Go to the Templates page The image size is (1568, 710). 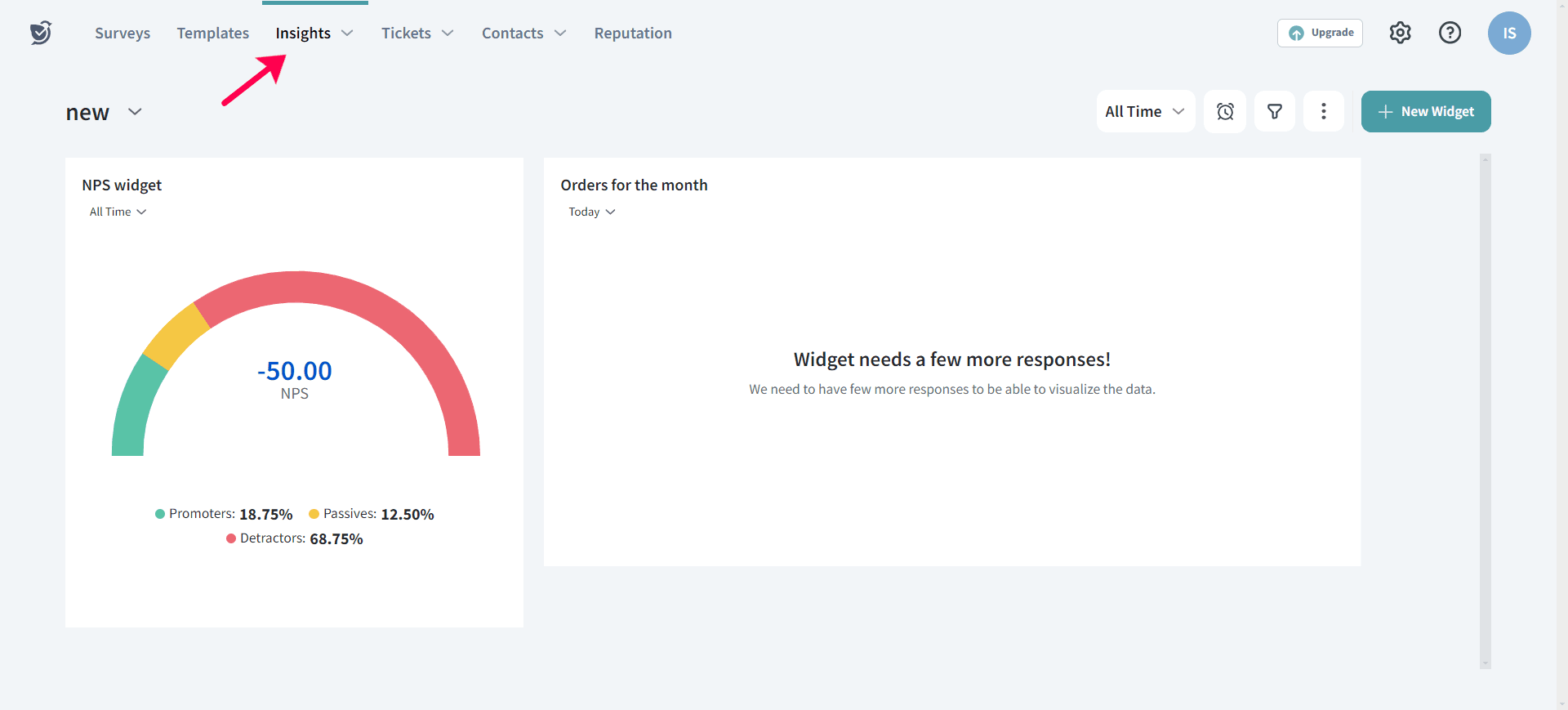click(x=213, y=33)
